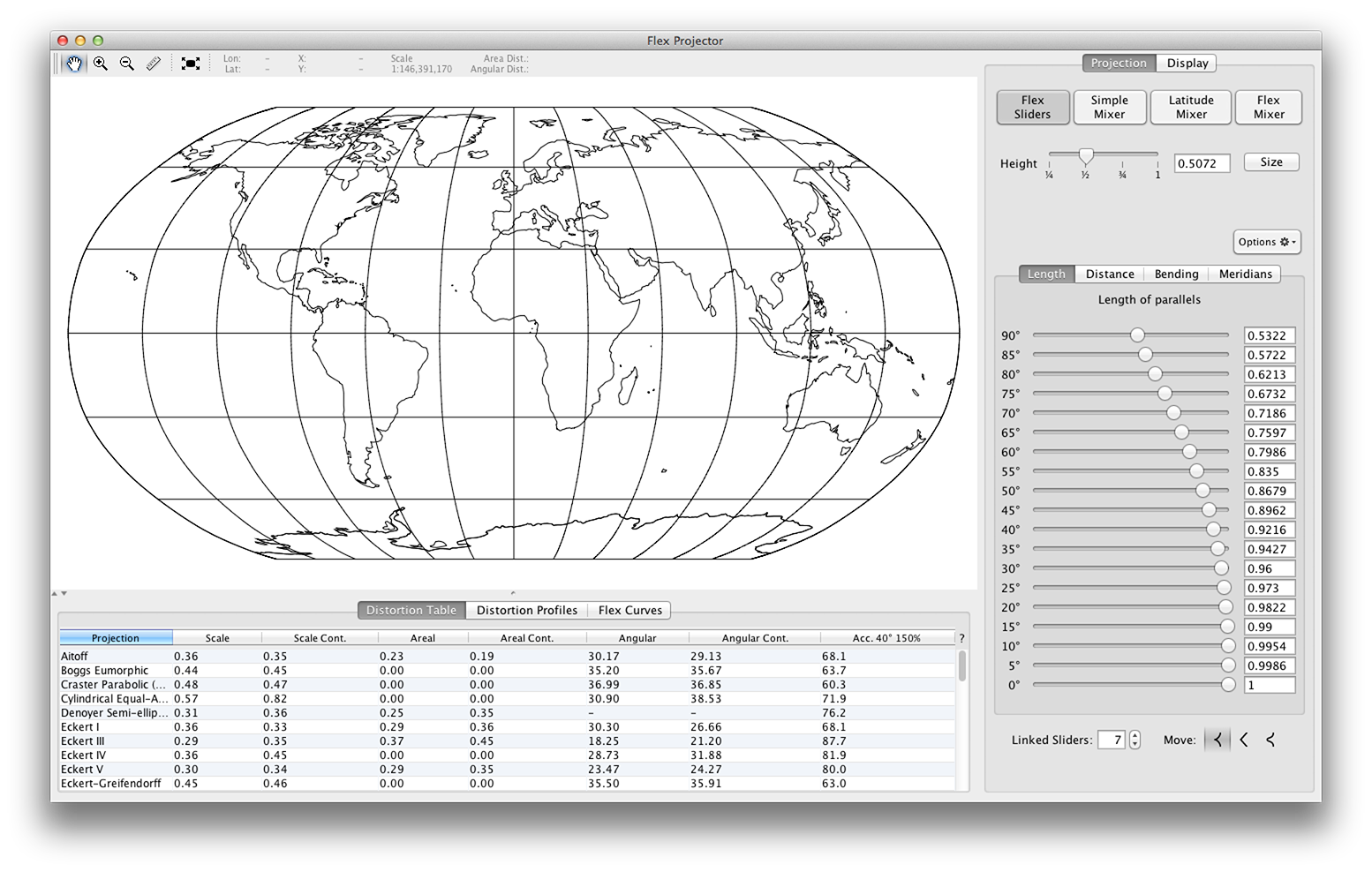The image size is (1372, 872).
Task: Sort by the Acc. 40° 150% column header
Action: (x=886, y=638)
